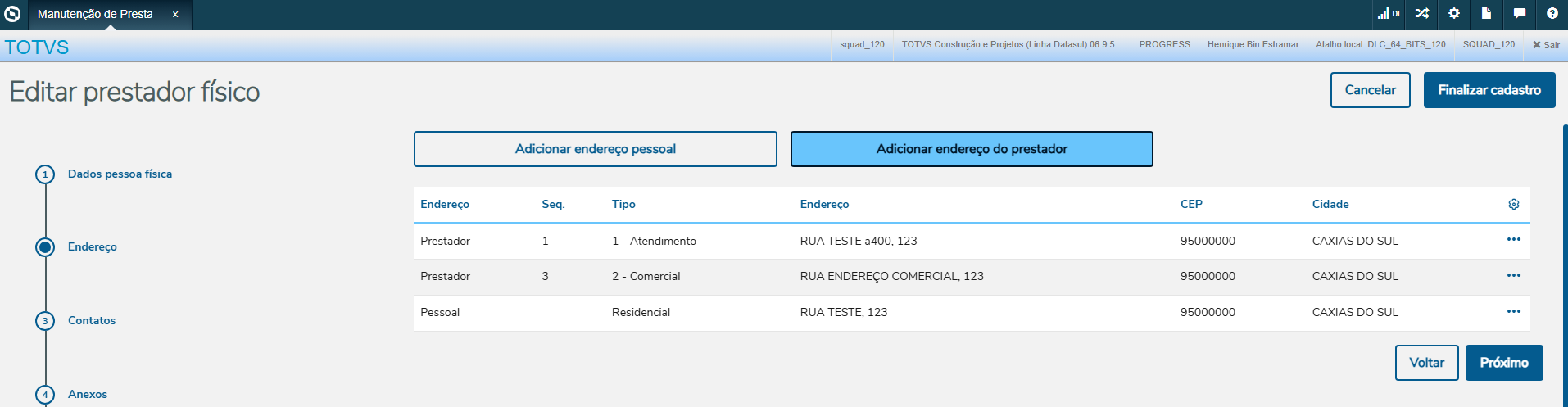The image size is (1568, 407).
Task: Click RUA TESTE, 123 address
Action: [844, 312]
